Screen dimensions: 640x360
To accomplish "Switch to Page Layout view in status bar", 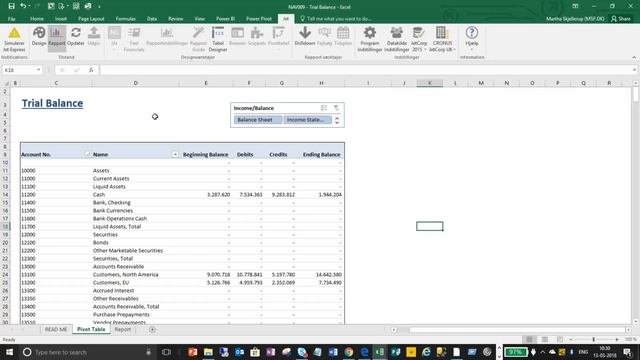I will (x=544, y=339).
